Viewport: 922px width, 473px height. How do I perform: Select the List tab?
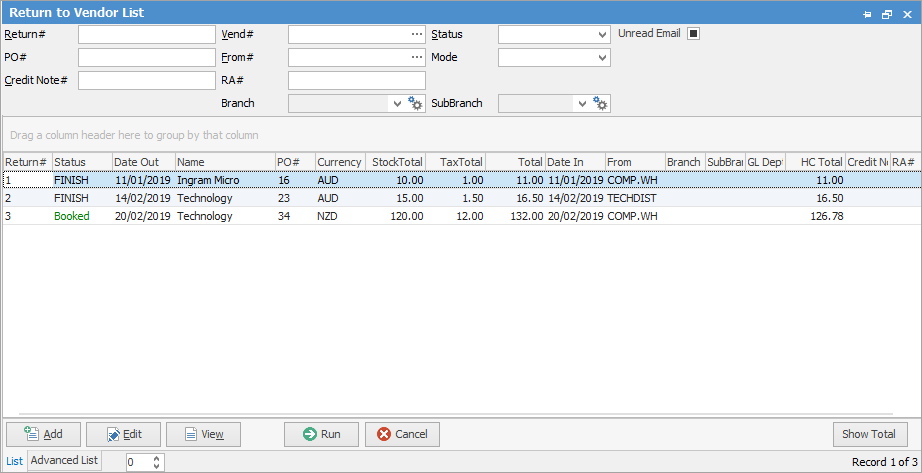click(15, 461)
